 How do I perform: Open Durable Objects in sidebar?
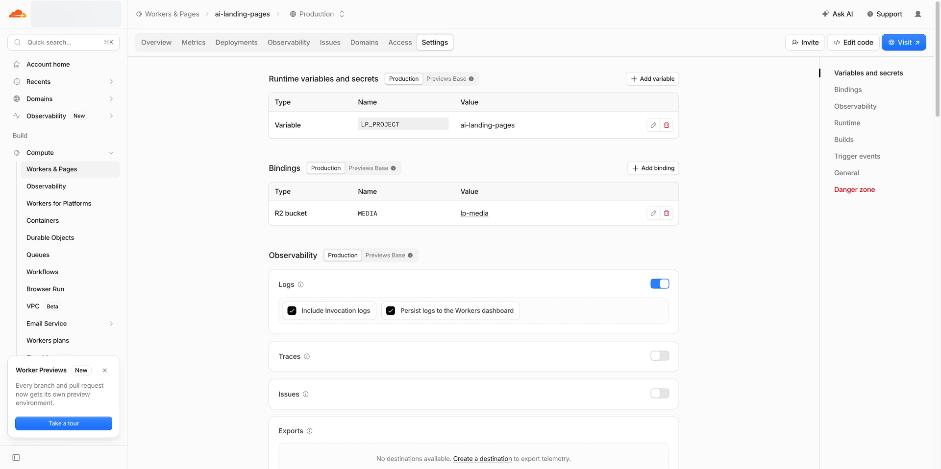click(50, 237)
